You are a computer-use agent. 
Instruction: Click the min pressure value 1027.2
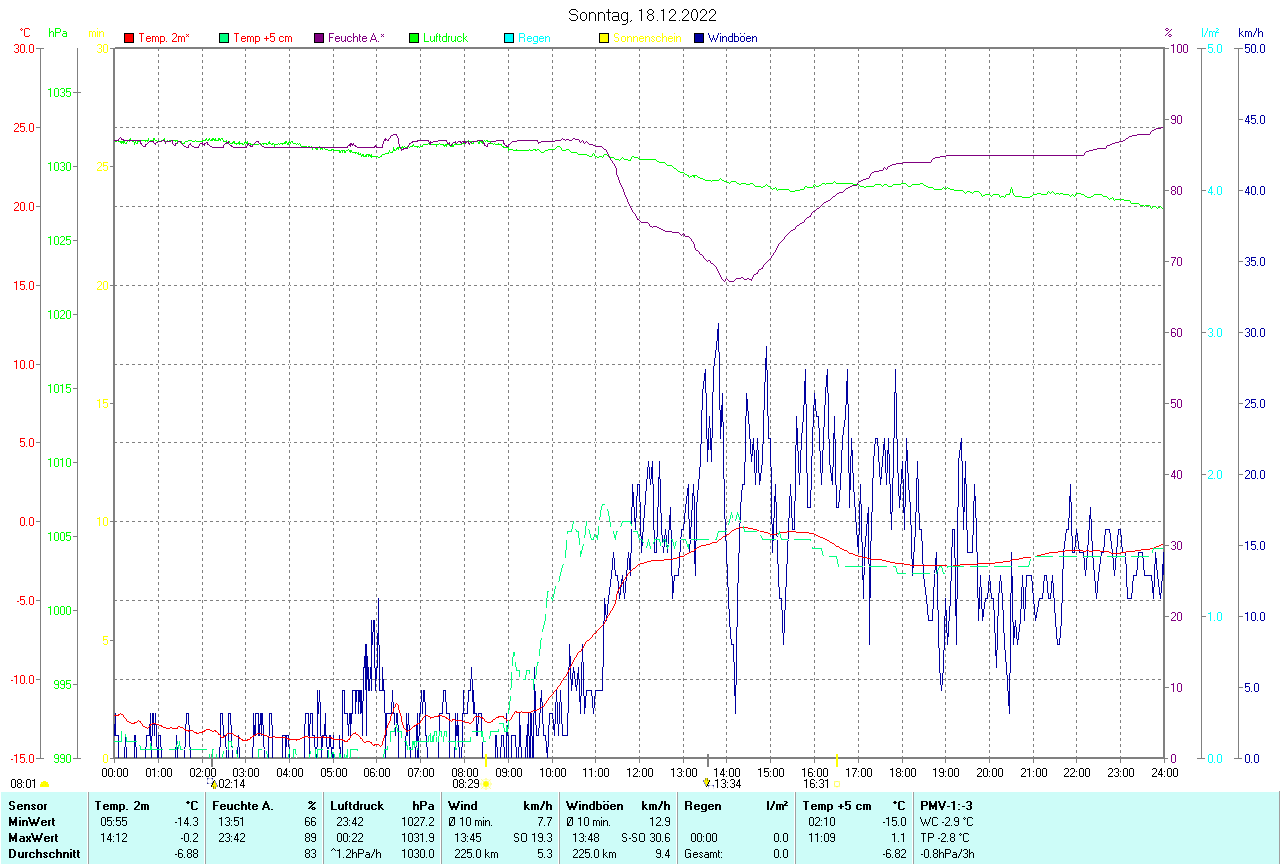[x=418, y=822]
